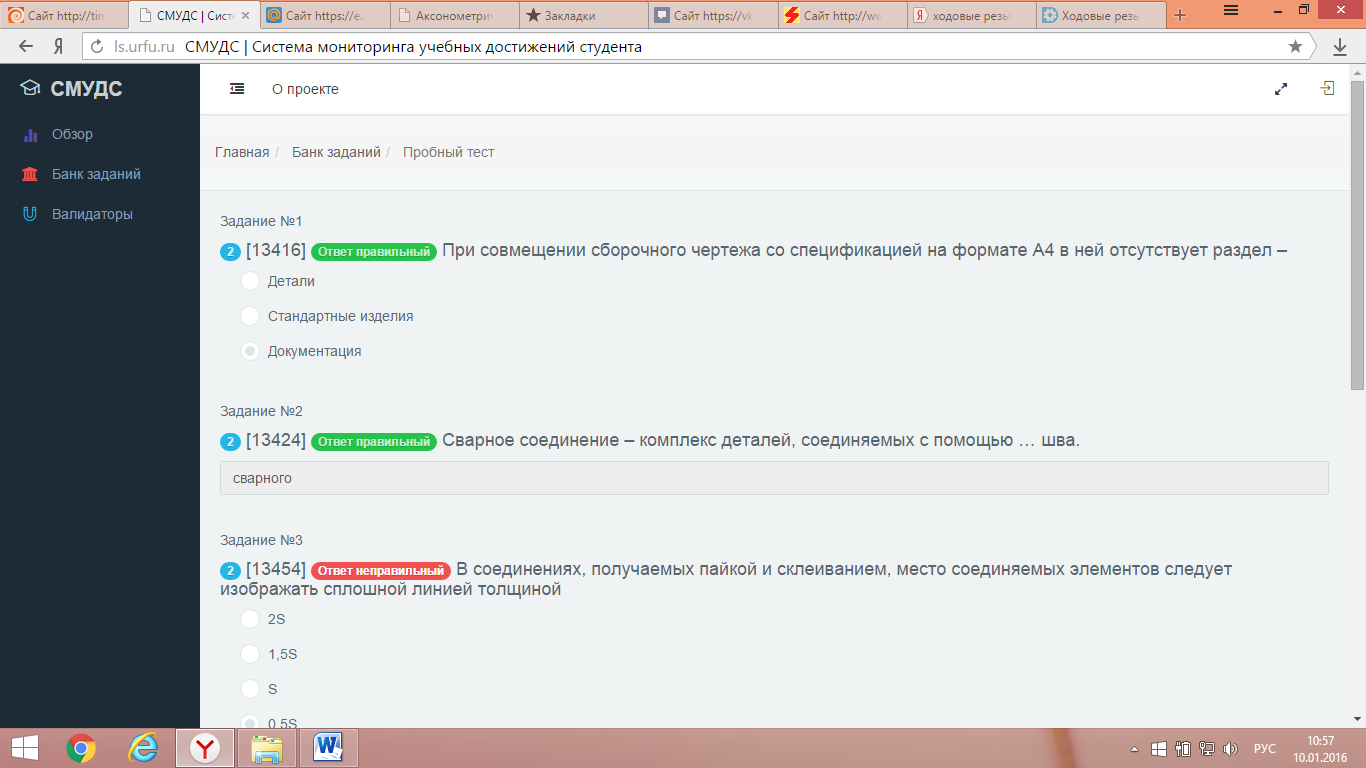Show hidden tray icons arrow
1366x768 pixels.
tap(1134, 749)
